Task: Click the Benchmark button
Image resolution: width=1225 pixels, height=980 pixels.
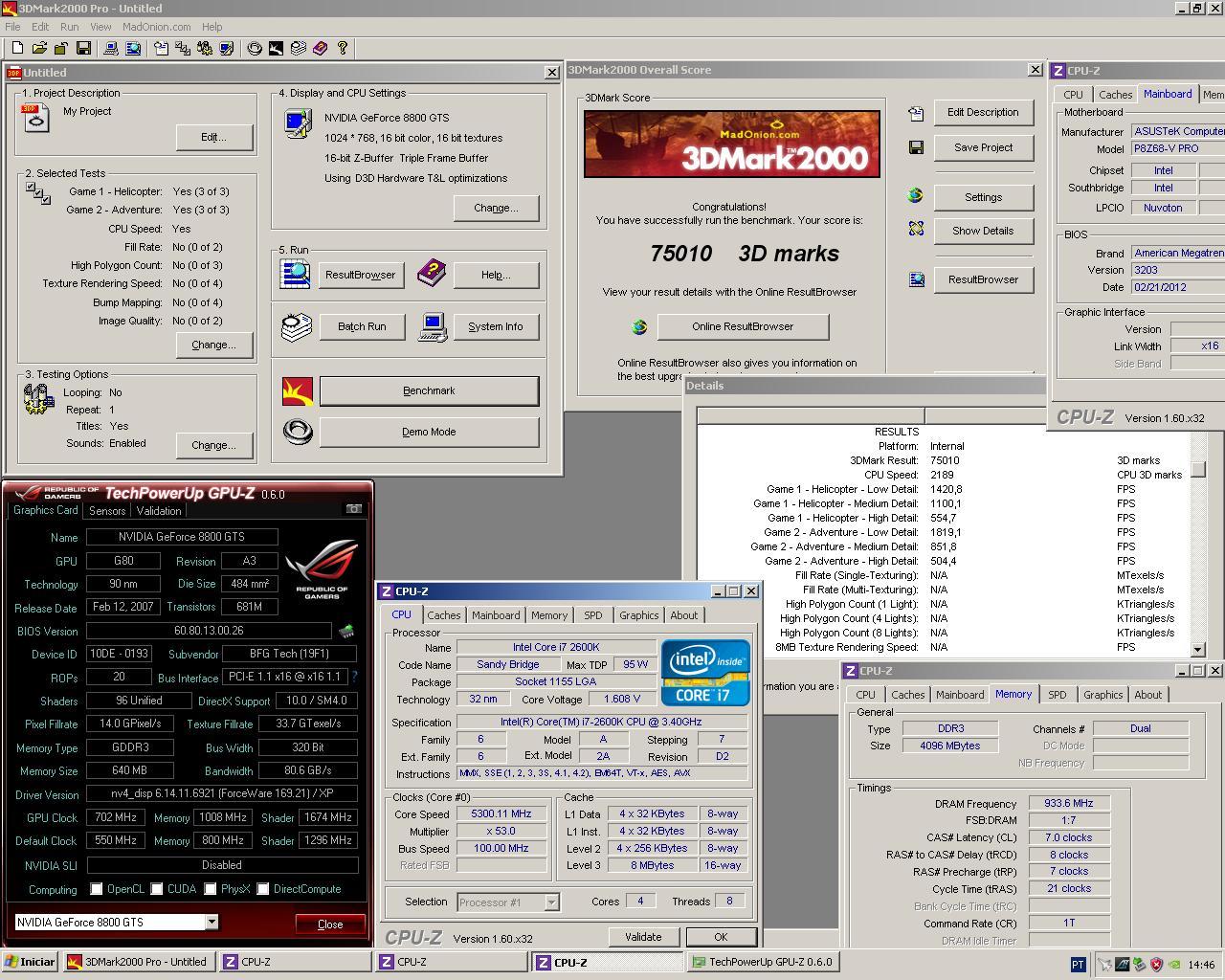Action: 429,390
